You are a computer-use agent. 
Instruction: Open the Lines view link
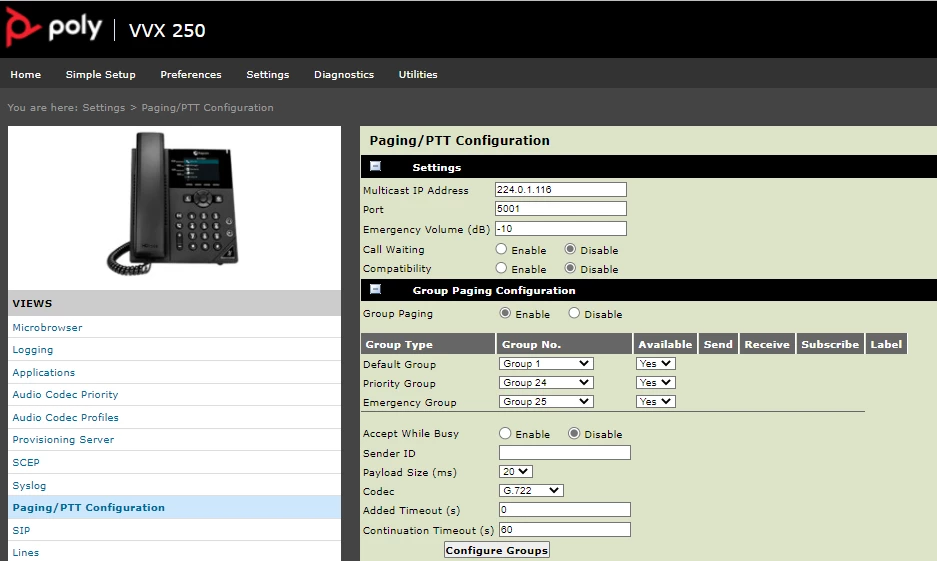pyautogui.click(x=26, y=553)
